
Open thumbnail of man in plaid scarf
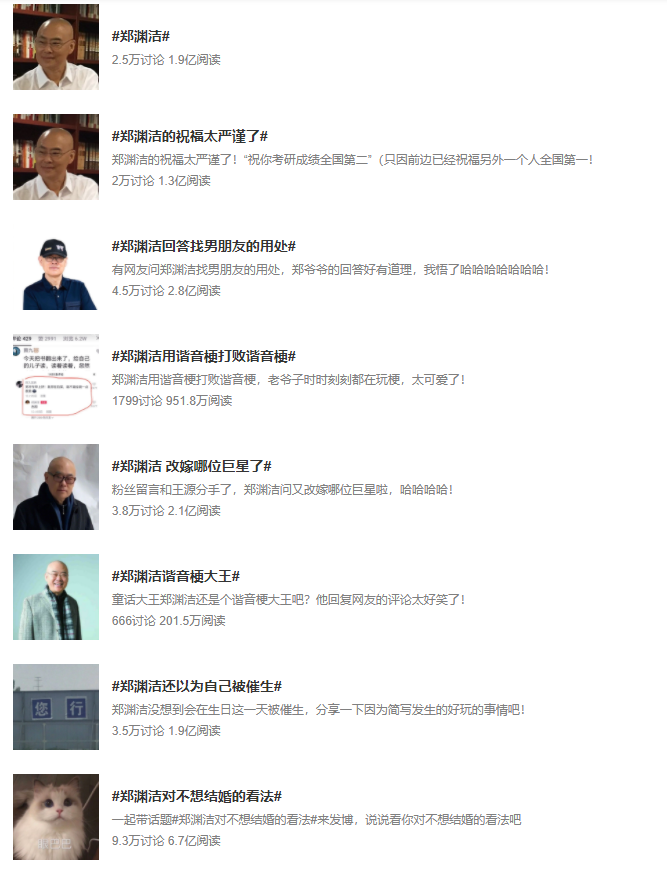point(56,596)
